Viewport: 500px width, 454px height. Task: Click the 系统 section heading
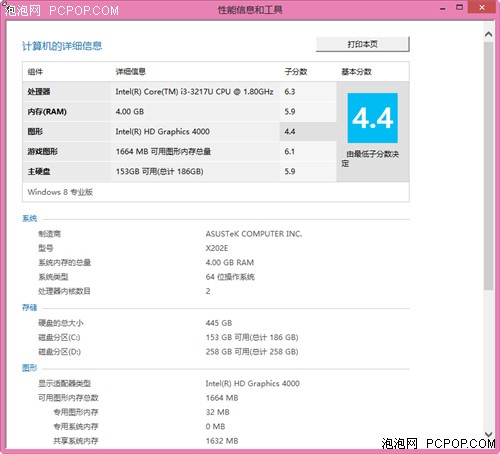coord(29,218)
